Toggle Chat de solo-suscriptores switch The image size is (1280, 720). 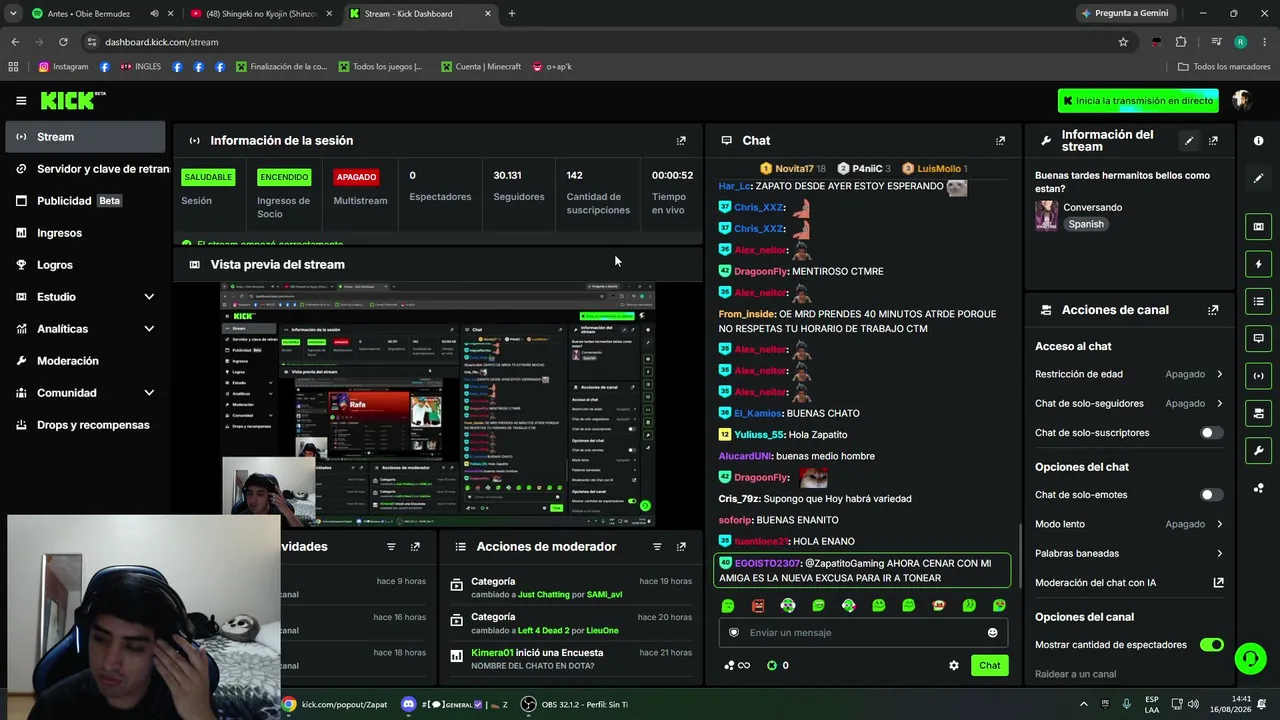[x=1211, y=433]
